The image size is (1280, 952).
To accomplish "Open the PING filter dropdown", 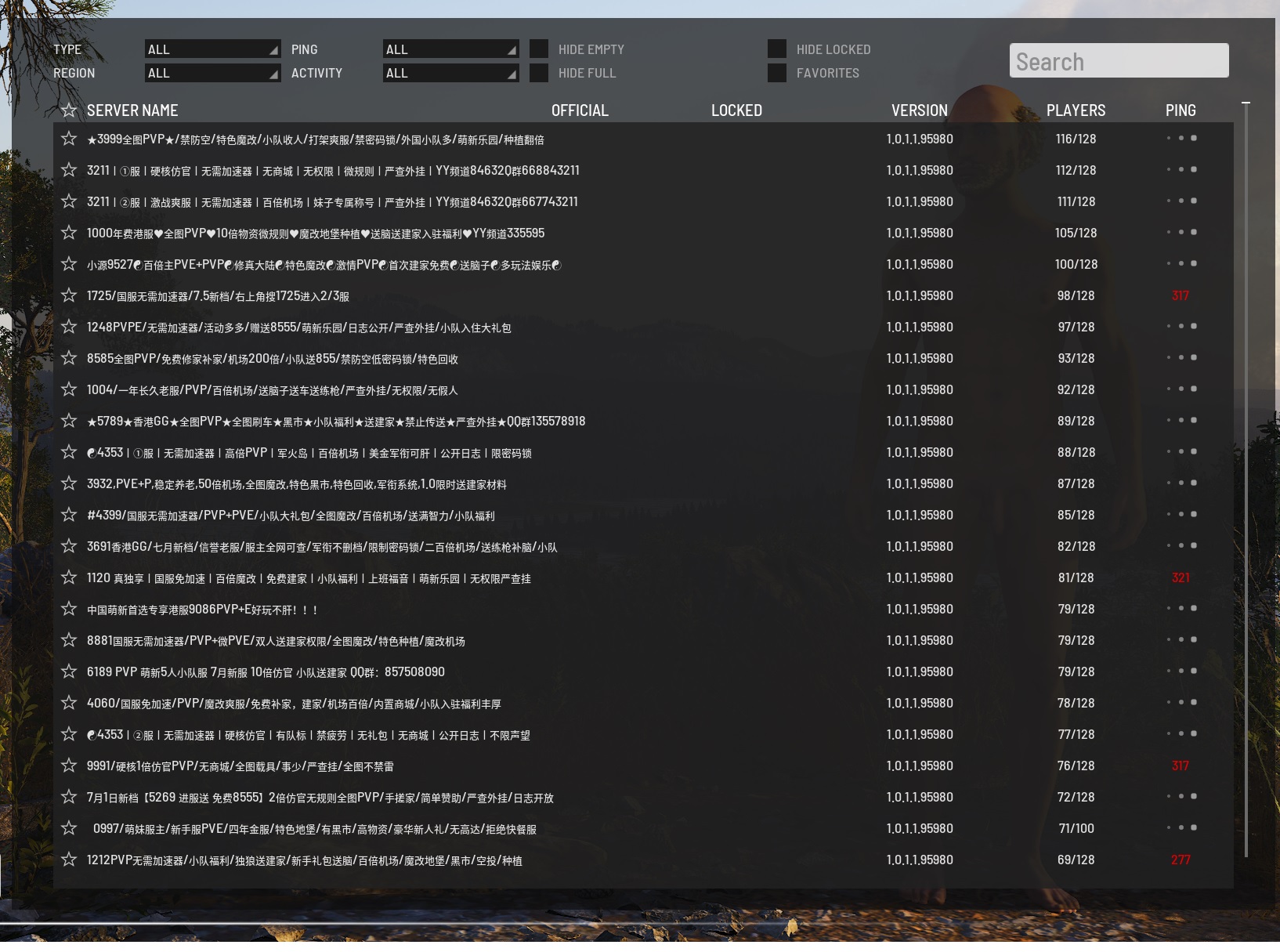I will 450,49.
